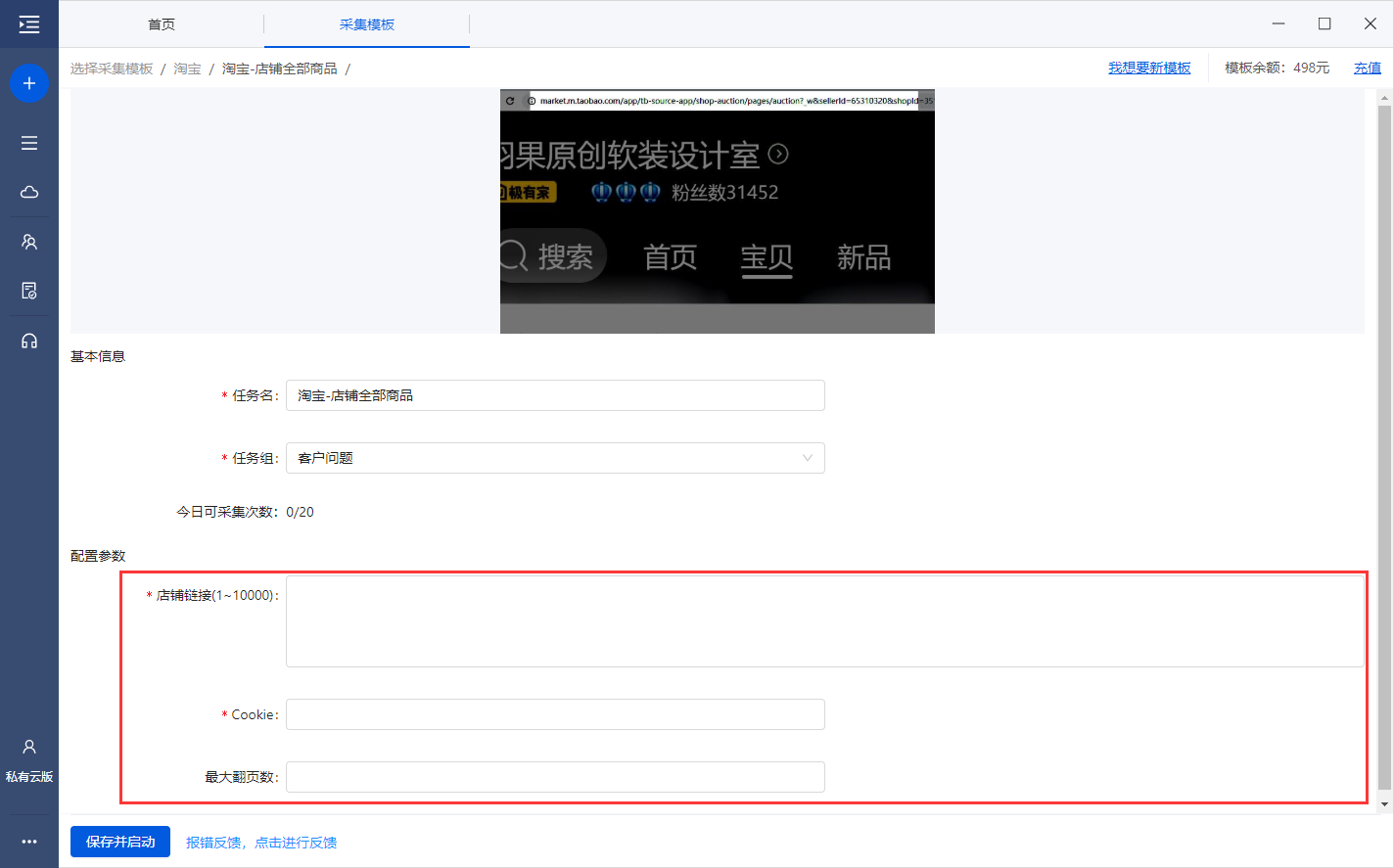Open the three-dots more menu in sidebar

(x=29, y=842)
